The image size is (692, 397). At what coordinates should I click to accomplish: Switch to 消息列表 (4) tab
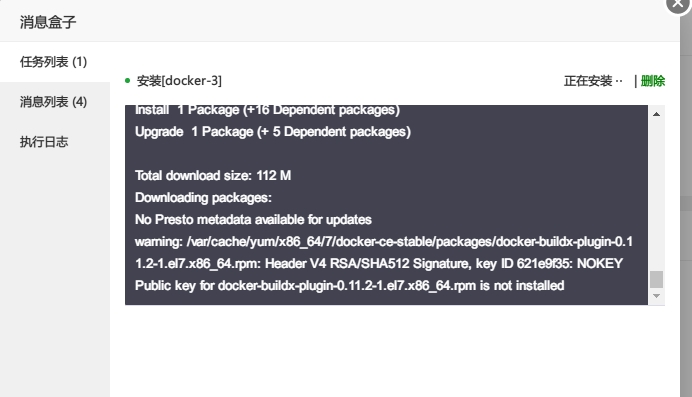coord(55,102)
